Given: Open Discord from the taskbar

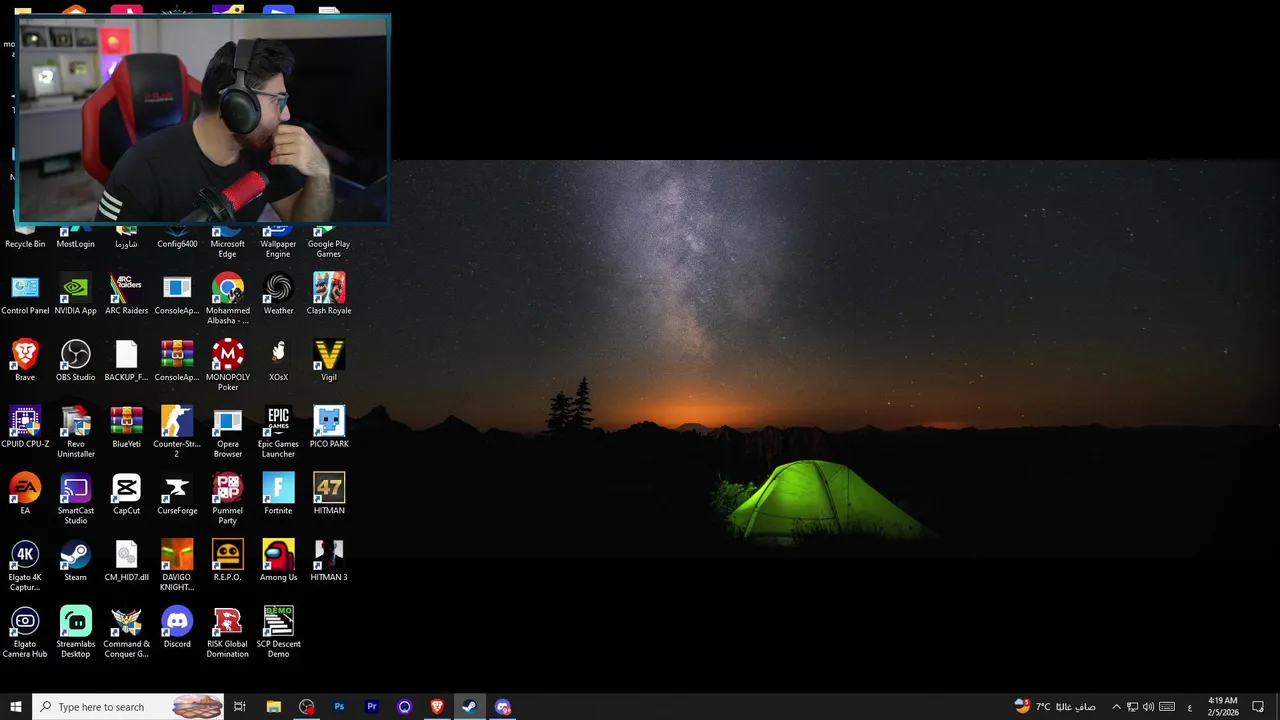Looking at the screenshot, I should click(502, 707).
